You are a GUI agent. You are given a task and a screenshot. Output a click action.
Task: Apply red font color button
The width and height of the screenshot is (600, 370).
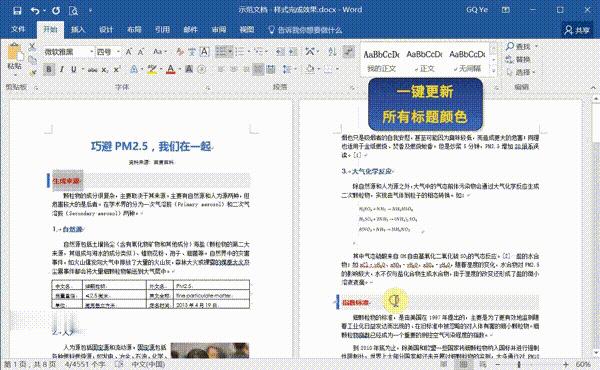click(x=171, y=69)
